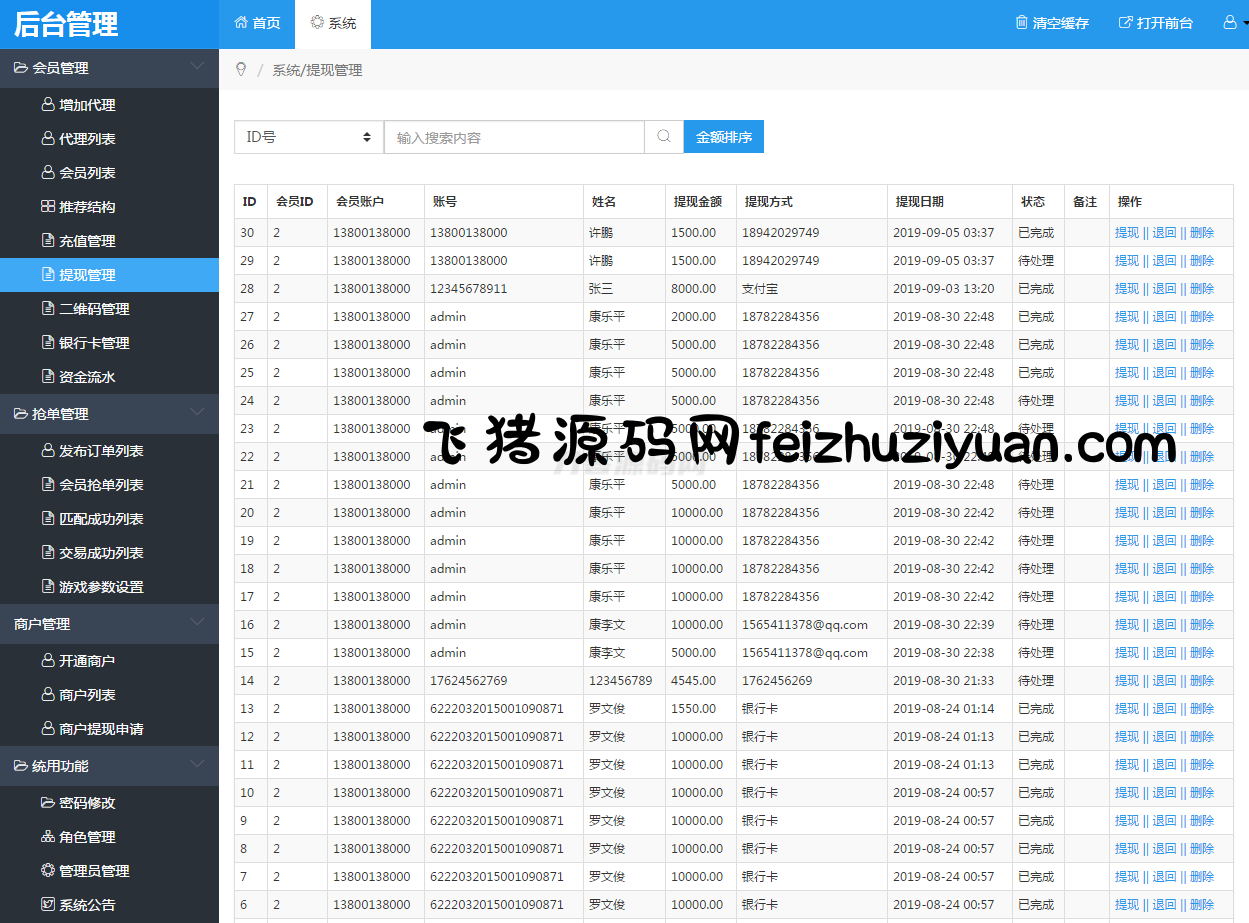Click the lightbulb breadcrumb icon

click(240, 69)
